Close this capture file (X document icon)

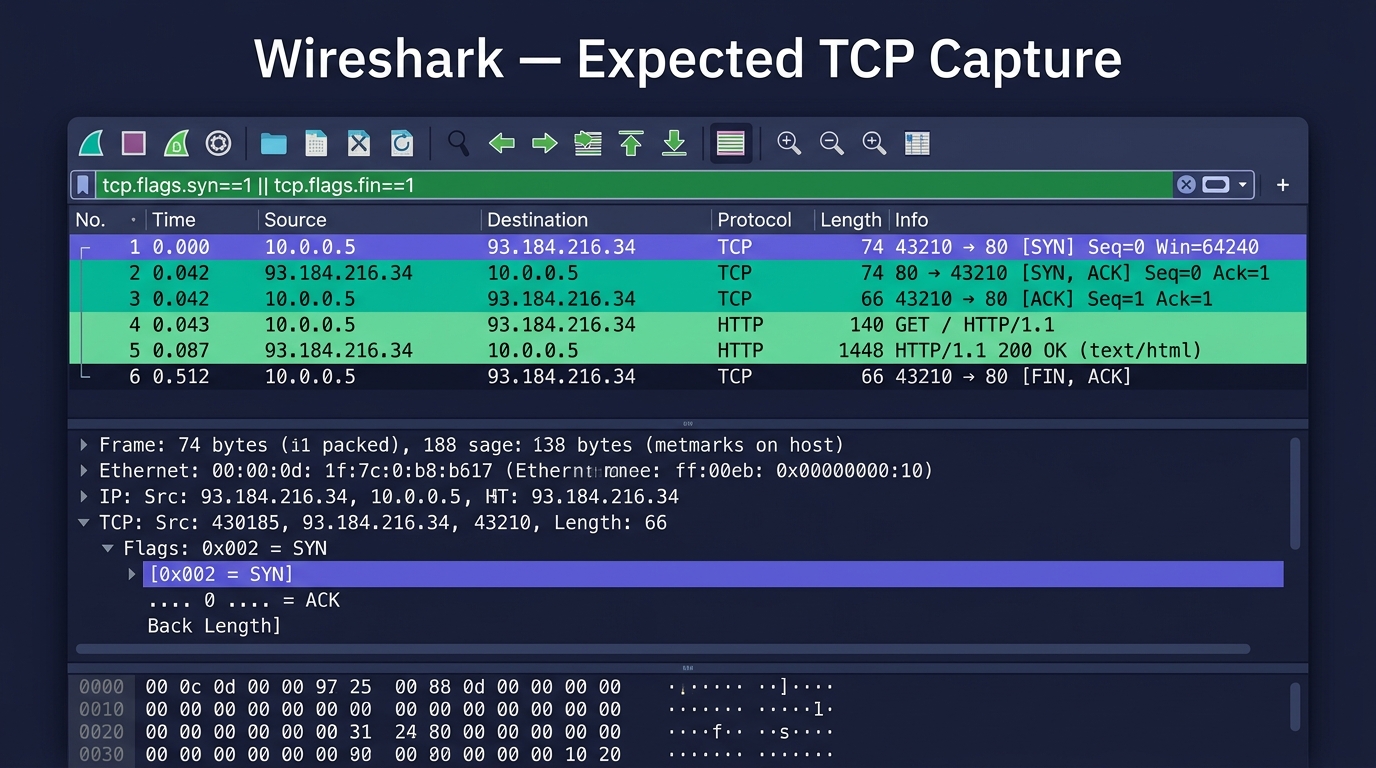pyautogui.click(x=359, y=144)
